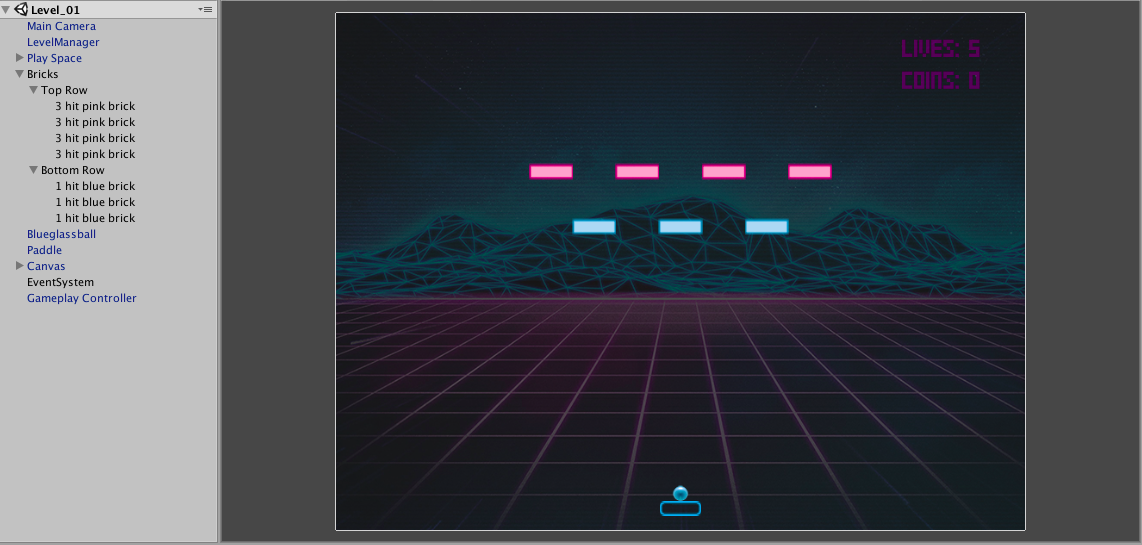Click the rightmost pink brick in game view
The image size is (1142, 545).
tap(810, 172)
